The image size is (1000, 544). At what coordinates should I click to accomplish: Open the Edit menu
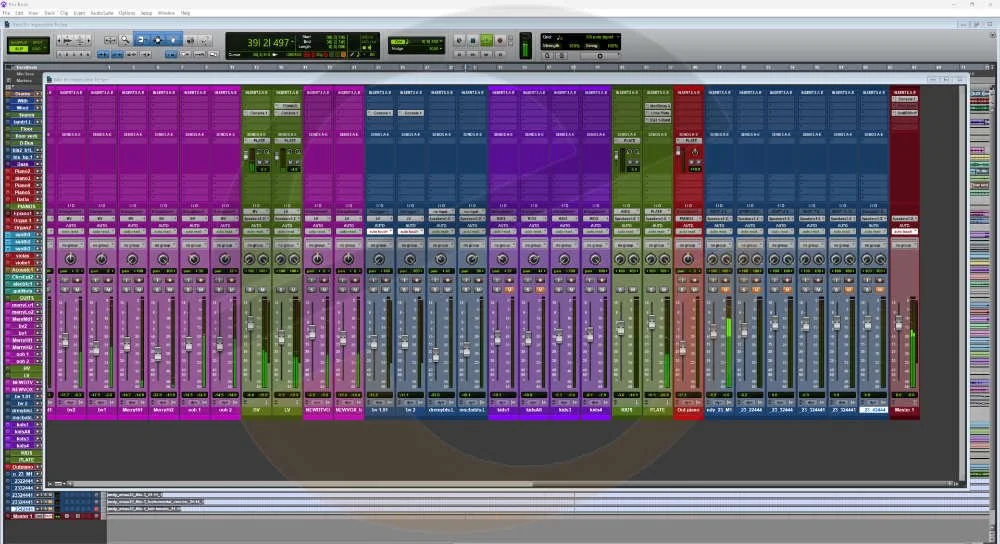pos(19,13)
